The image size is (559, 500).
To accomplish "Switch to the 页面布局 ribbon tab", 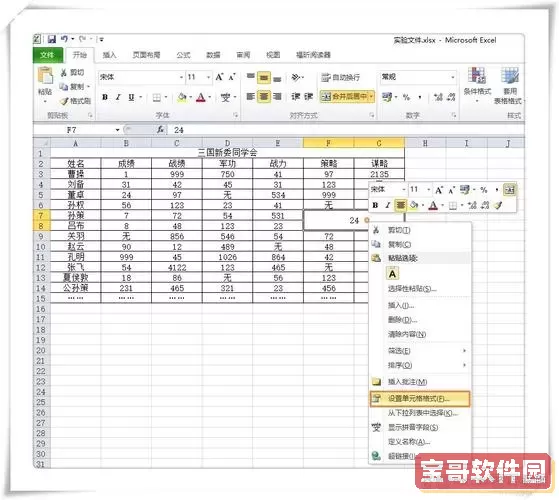I will click(146, 55).
